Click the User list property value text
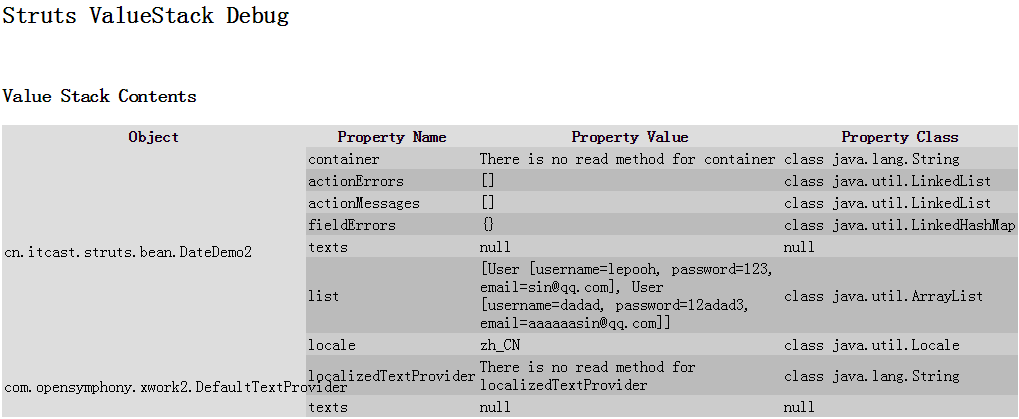 click(626, 296)
